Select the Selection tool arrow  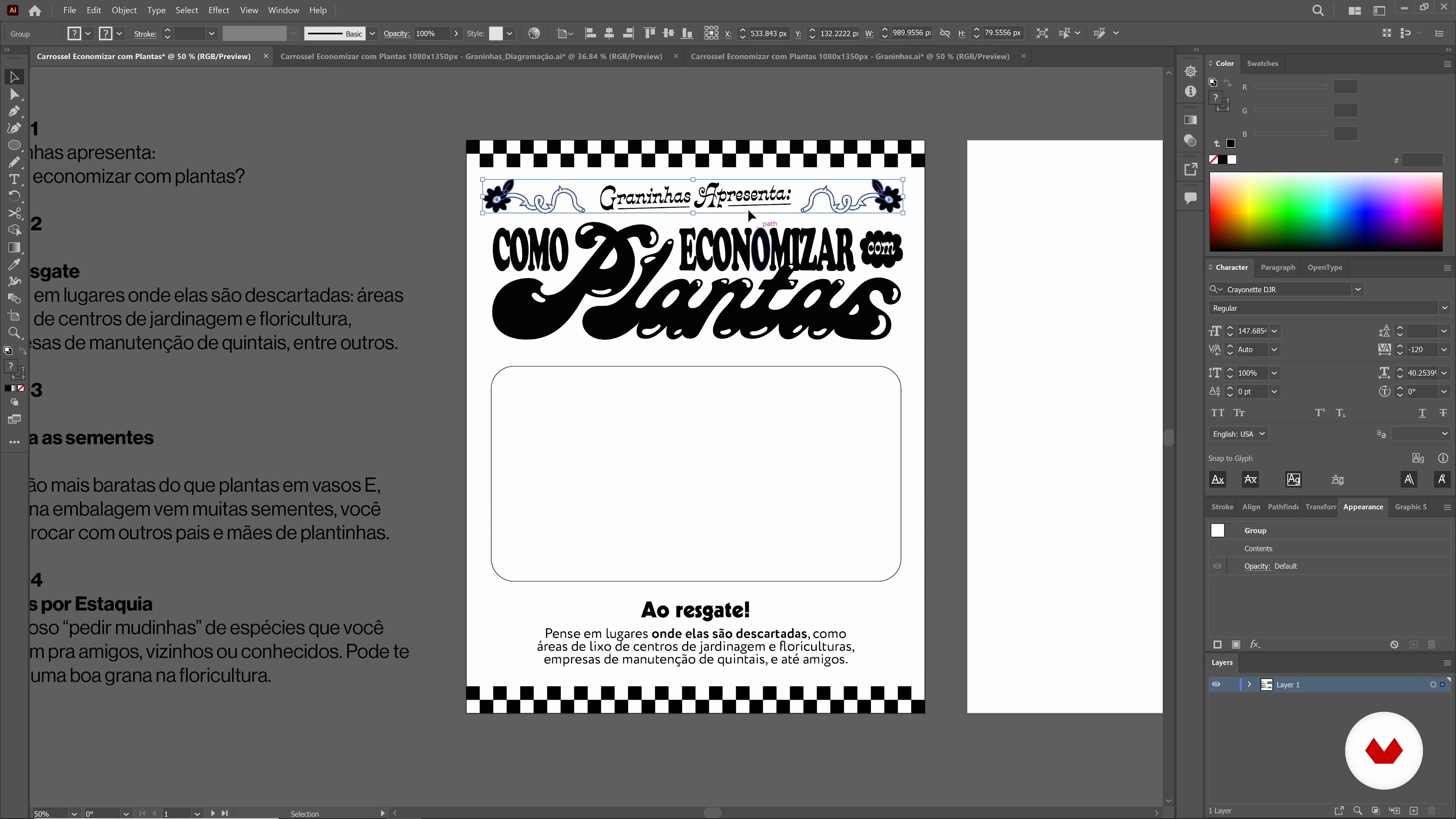14,77
